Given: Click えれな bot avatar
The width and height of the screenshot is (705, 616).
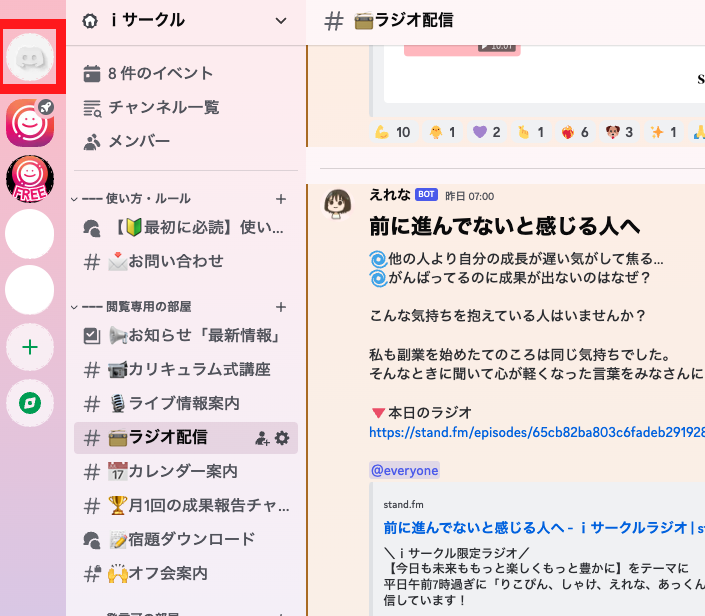Looking at the screenshot, I should [338, 204].
